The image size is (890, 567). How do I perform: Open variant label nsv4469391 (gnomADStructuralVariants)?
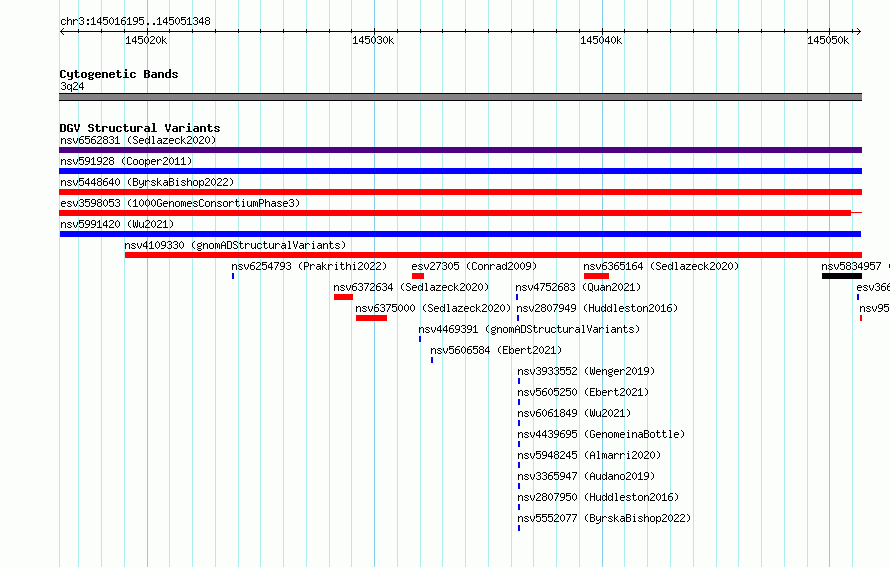[x=529, y=329]
